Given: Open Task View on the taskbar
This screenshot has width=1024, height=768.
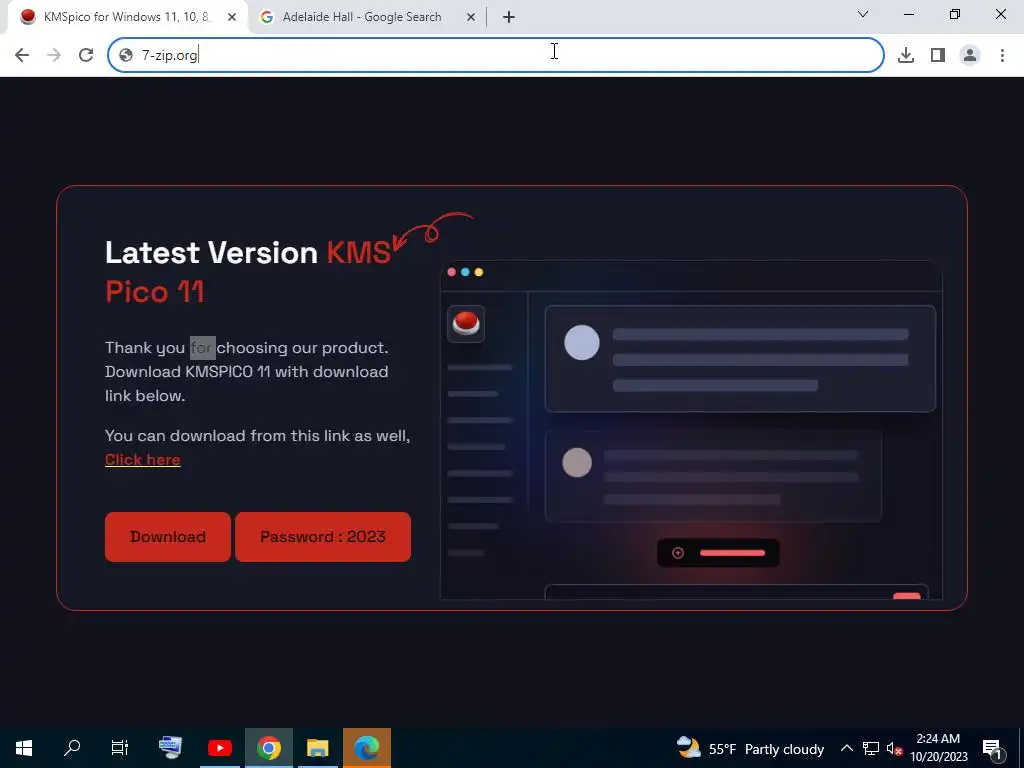Looking at the screenshot, I should pos(120,748).
